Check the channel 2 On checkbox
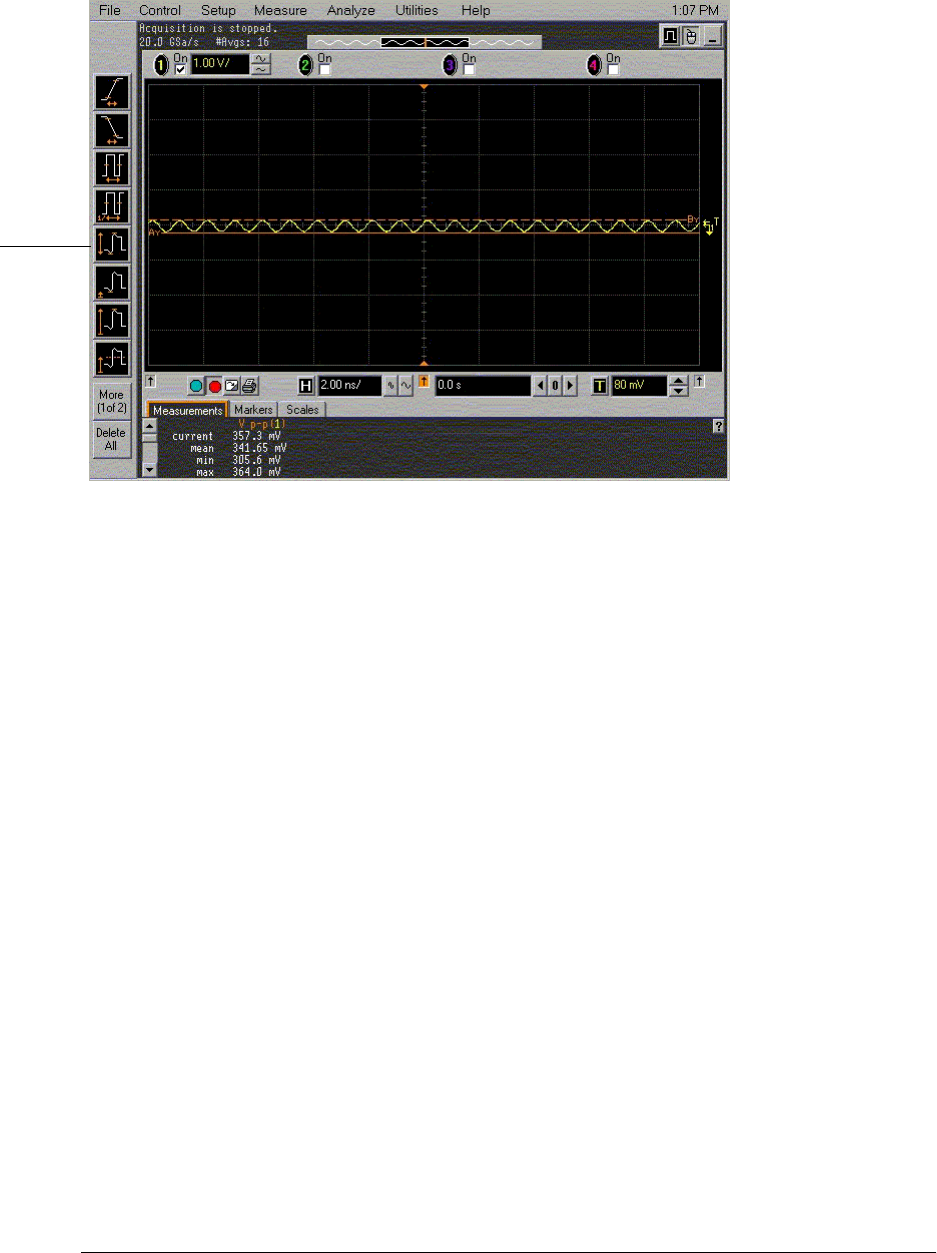Image resolution: width=937 pixels, height=1253 pixels. [324, 70]
